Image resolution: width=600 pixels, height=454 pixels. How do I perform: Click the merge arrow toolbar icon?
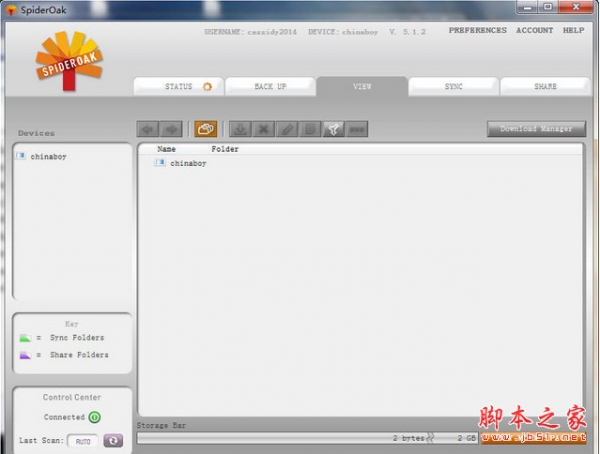point(333,129)
